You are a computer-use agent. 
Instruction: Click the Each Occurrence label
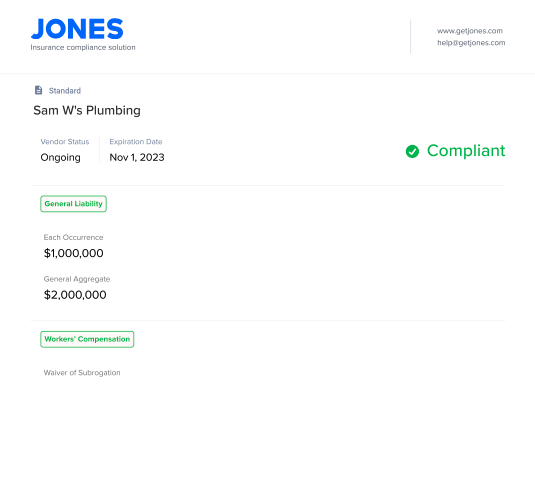73,238
